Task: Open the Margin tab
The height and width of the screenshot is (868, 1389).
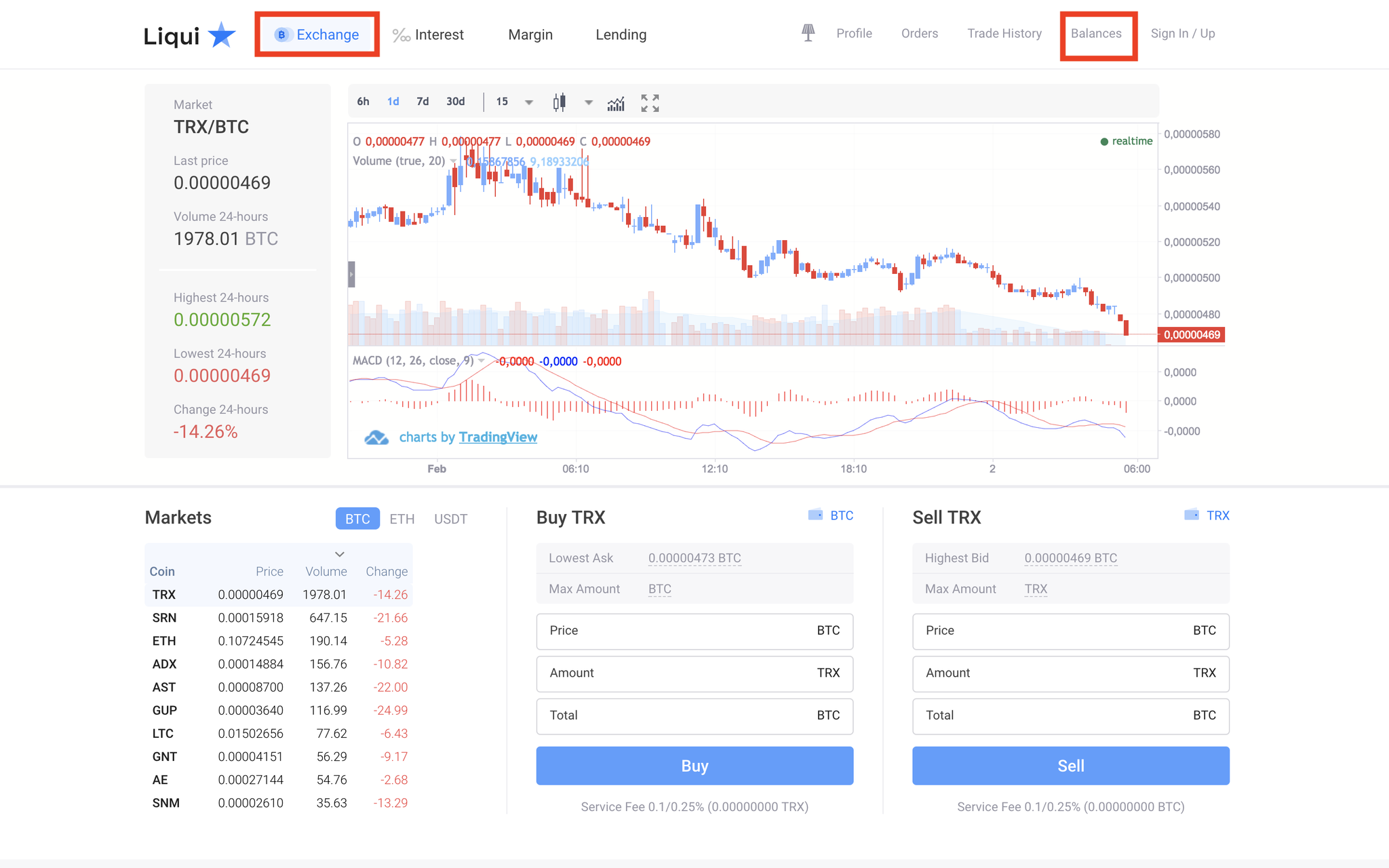Action: [x=530, y=35]
